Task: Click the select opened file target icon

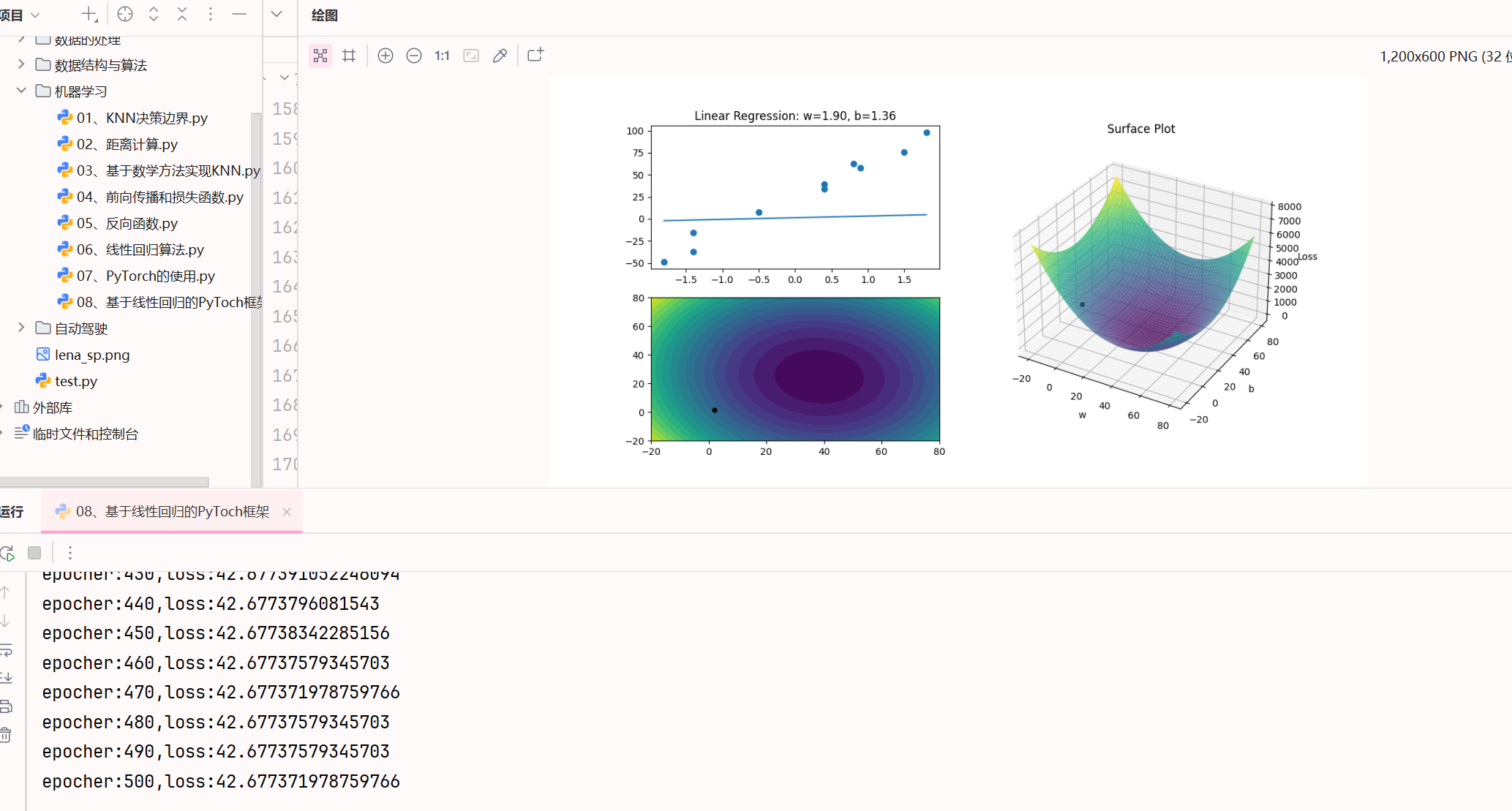Action: [125, 14]
